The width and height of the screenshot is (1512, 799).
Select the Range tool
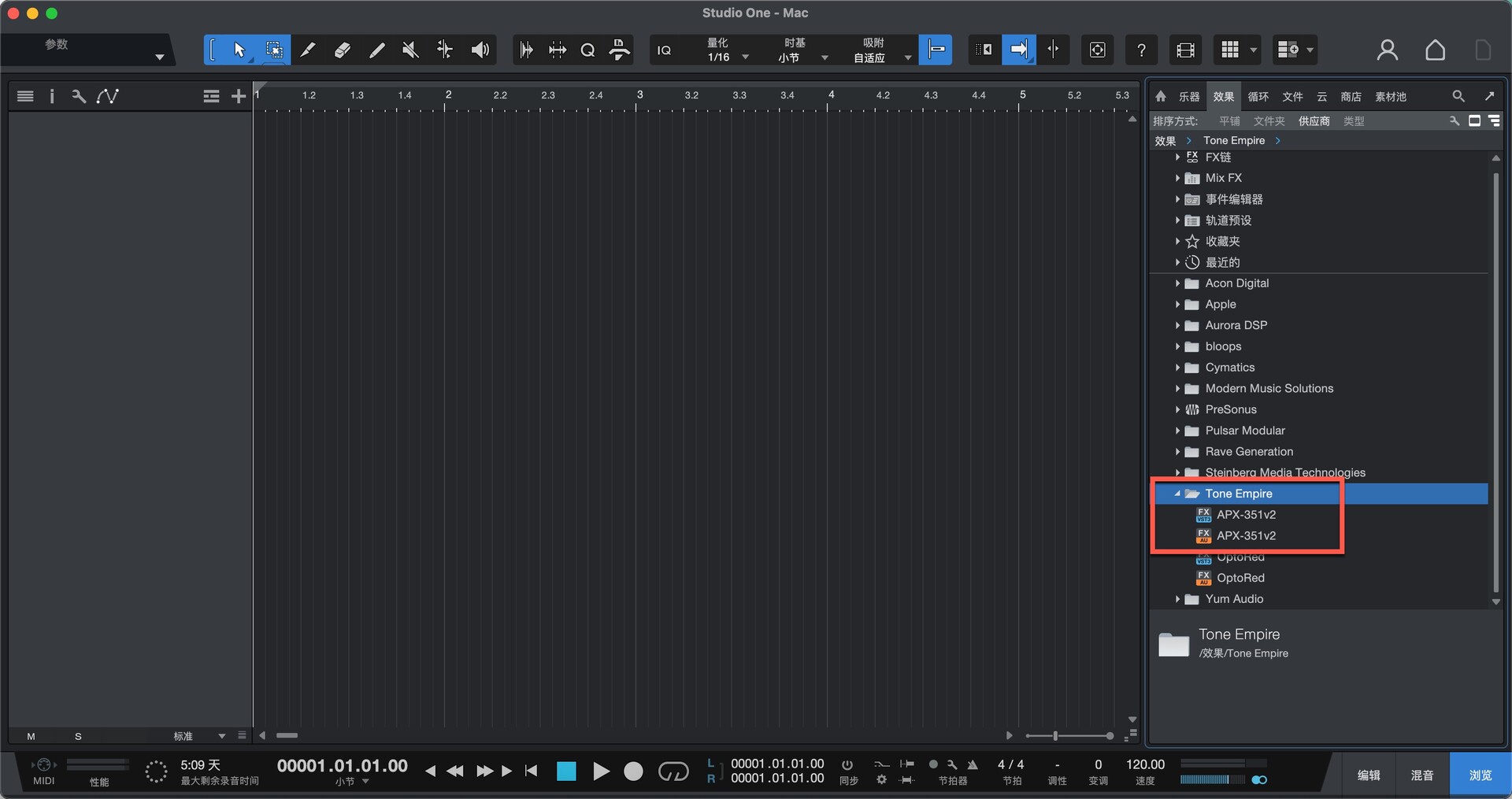274,50
